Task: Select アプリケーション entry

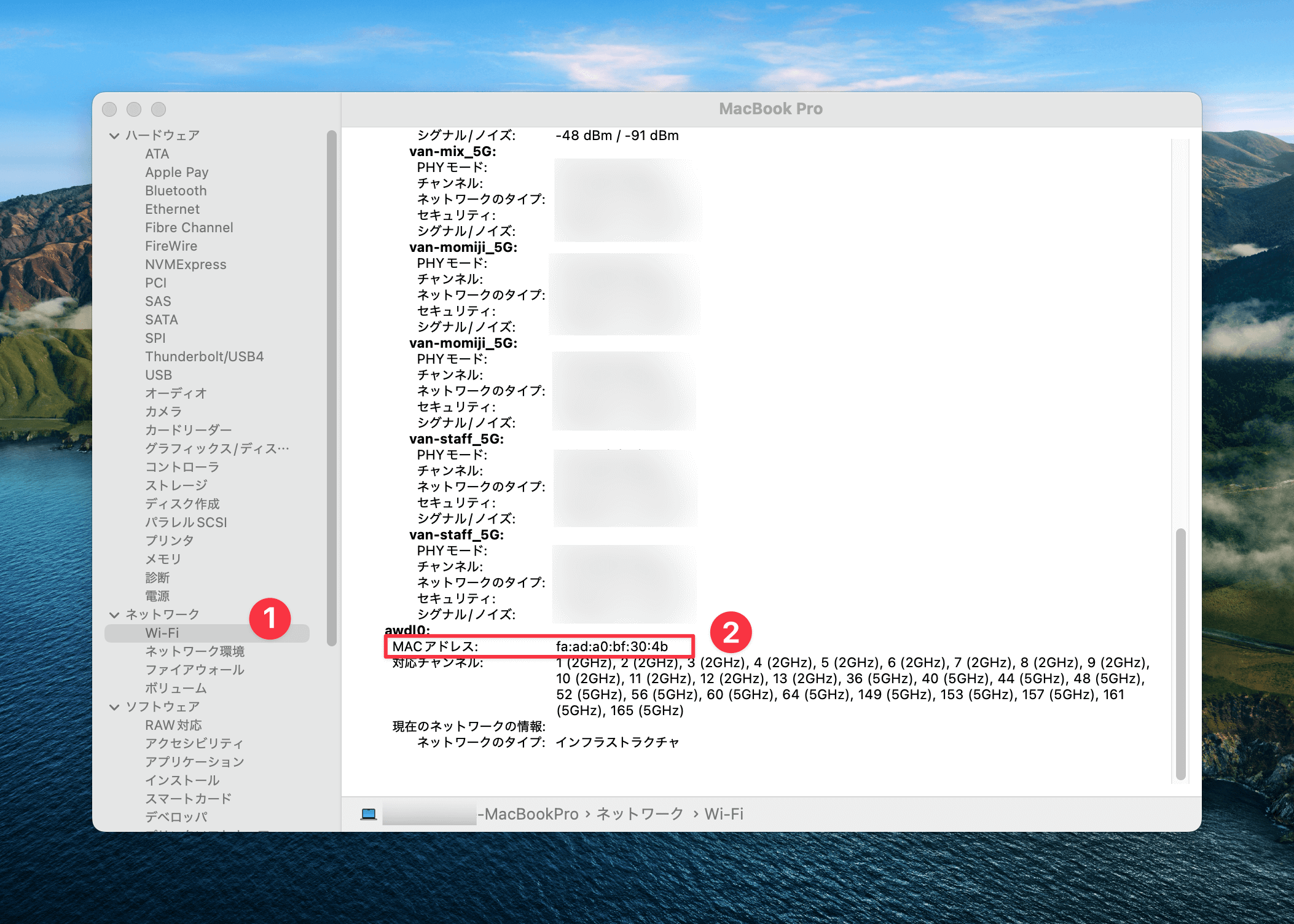Action: 195,762
